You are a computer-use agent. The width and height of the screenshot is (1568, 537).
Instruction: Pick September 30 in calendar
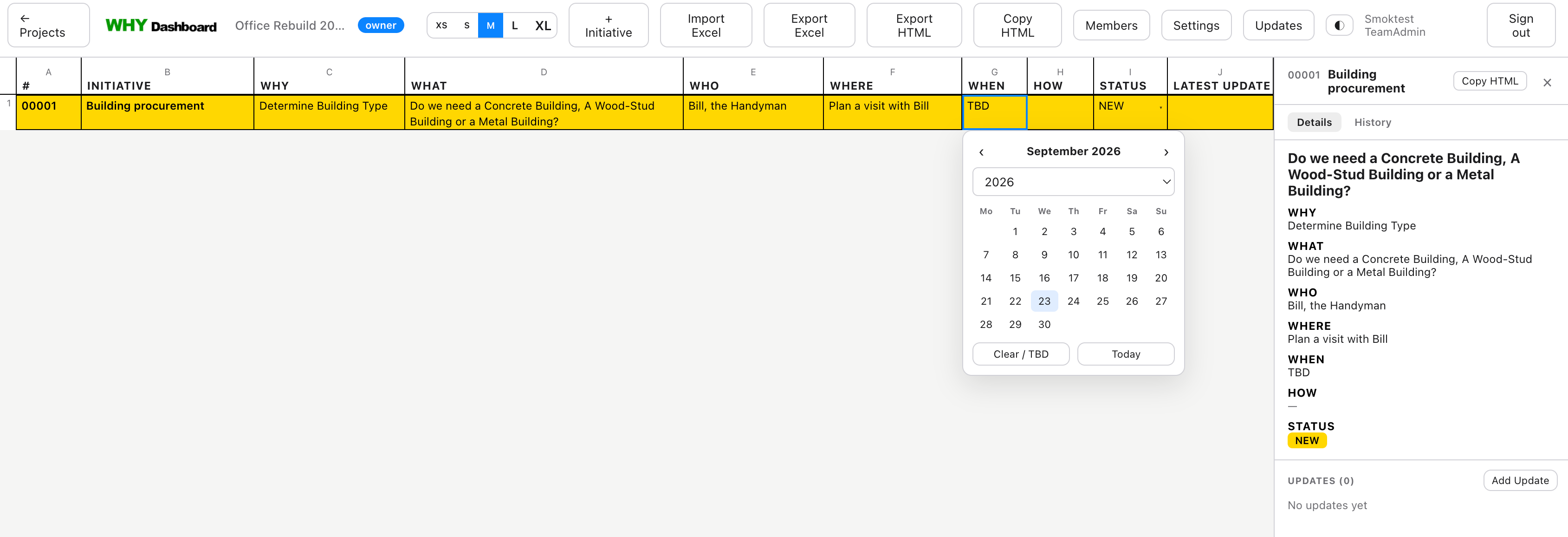pos(1044,325)
